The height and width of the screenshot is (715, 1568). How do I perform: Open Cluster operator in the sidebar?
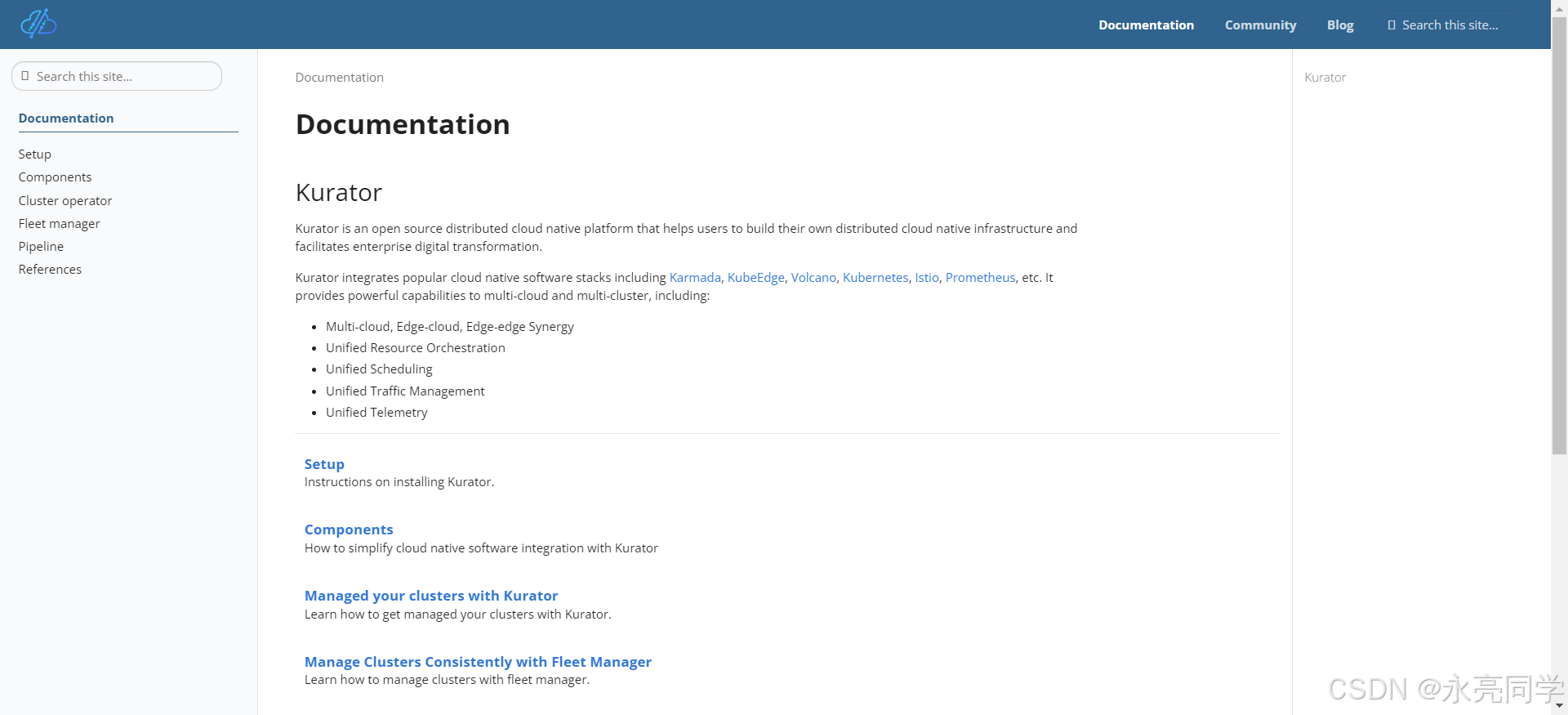pyautogui.click(x=65, y=201)
